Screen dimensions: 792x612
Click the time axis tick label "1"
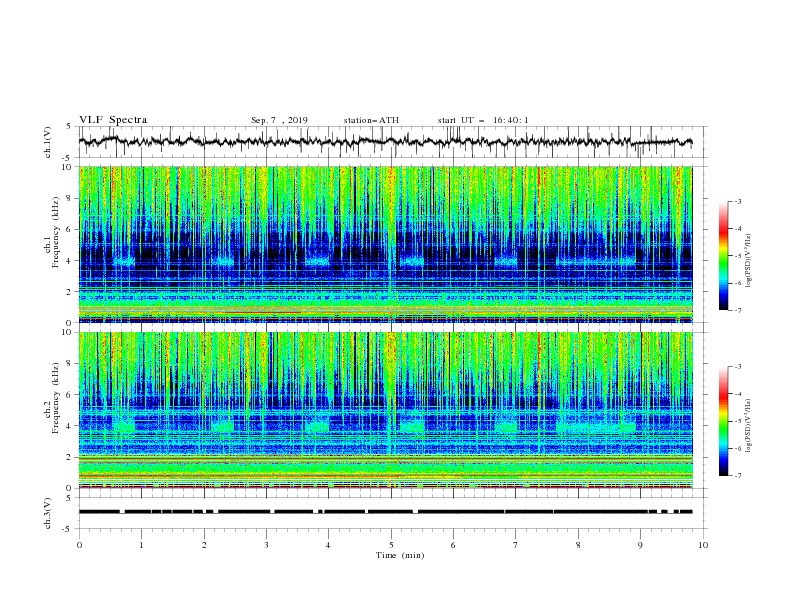[141, 545]
